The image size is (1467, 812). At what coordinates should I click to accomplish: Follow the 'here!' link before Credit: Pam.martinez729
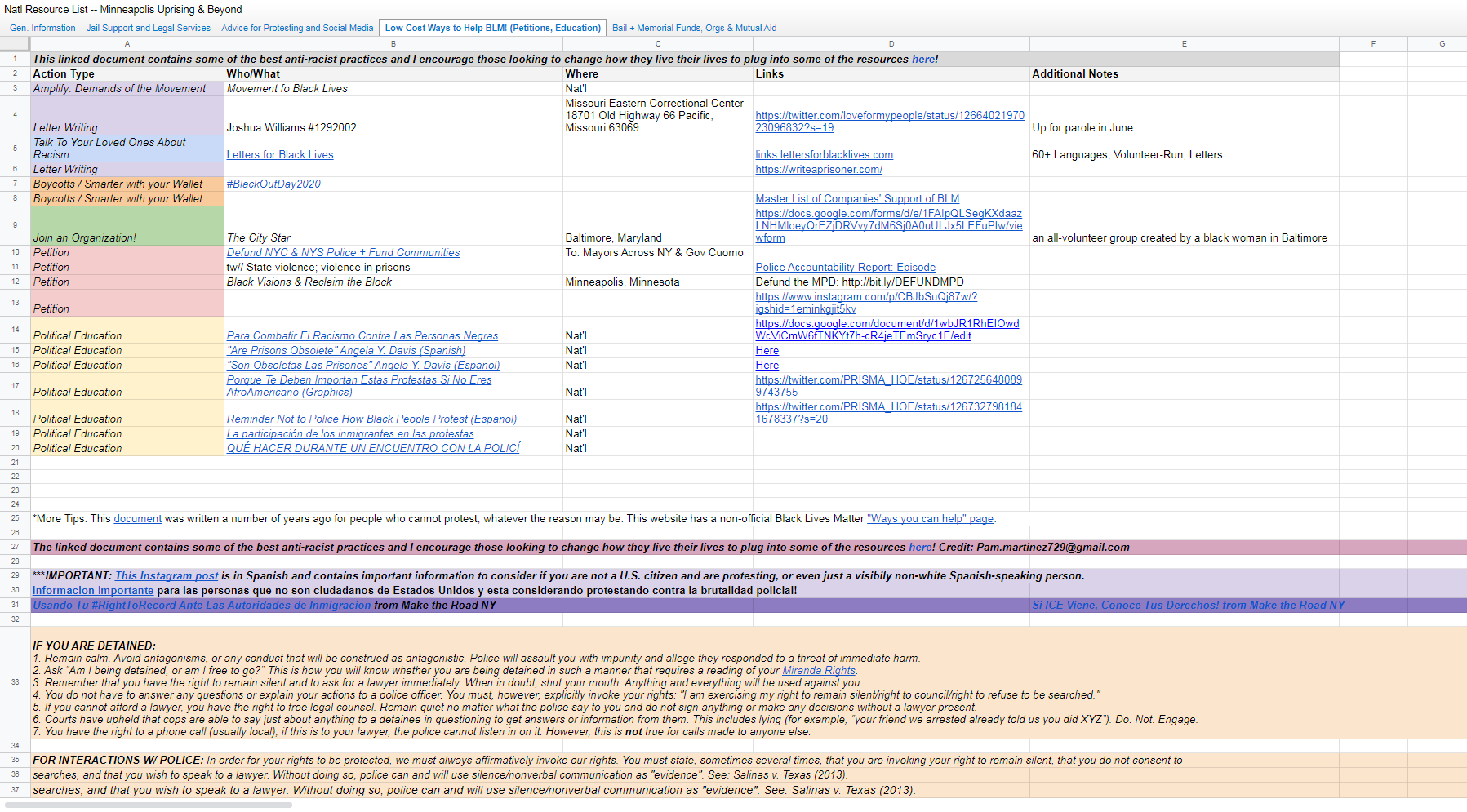(x=922, y=548)
